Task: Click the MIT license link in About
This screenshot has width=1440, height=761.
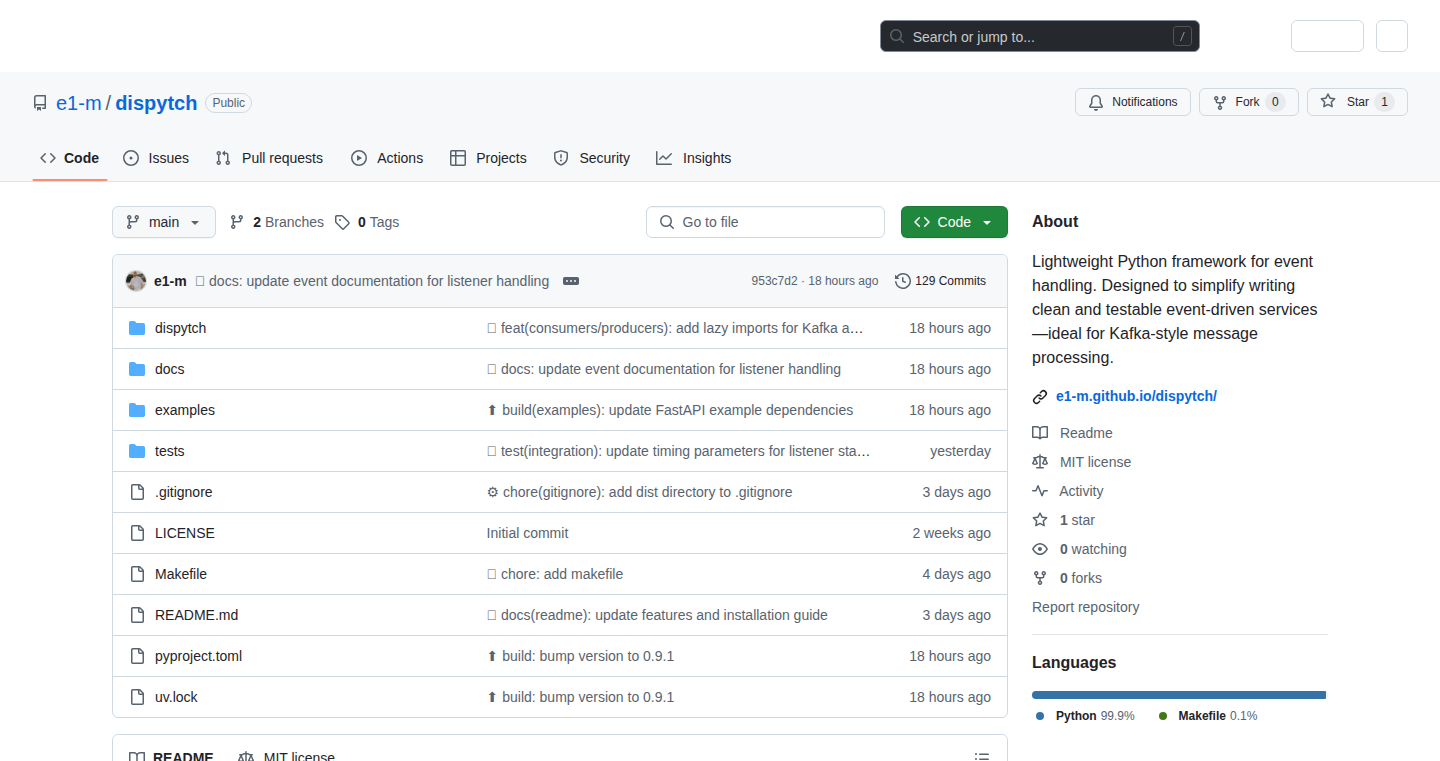Action: click(1095, 462)
